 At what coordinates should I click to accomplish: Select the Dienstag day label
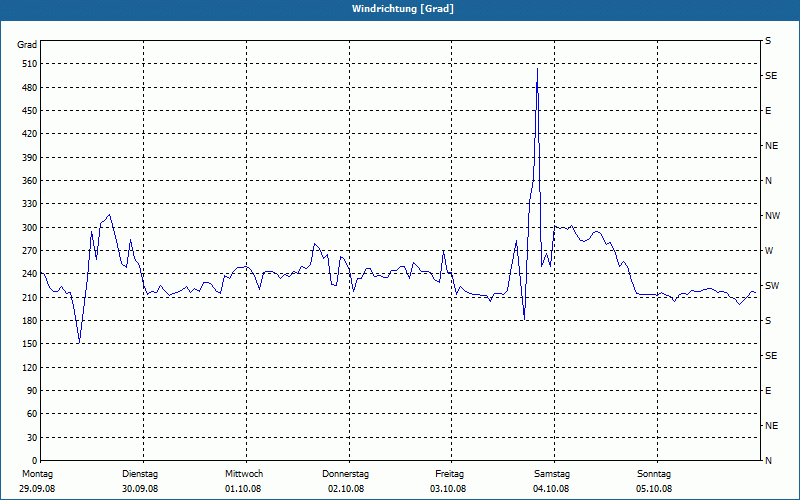click(140, 474)
